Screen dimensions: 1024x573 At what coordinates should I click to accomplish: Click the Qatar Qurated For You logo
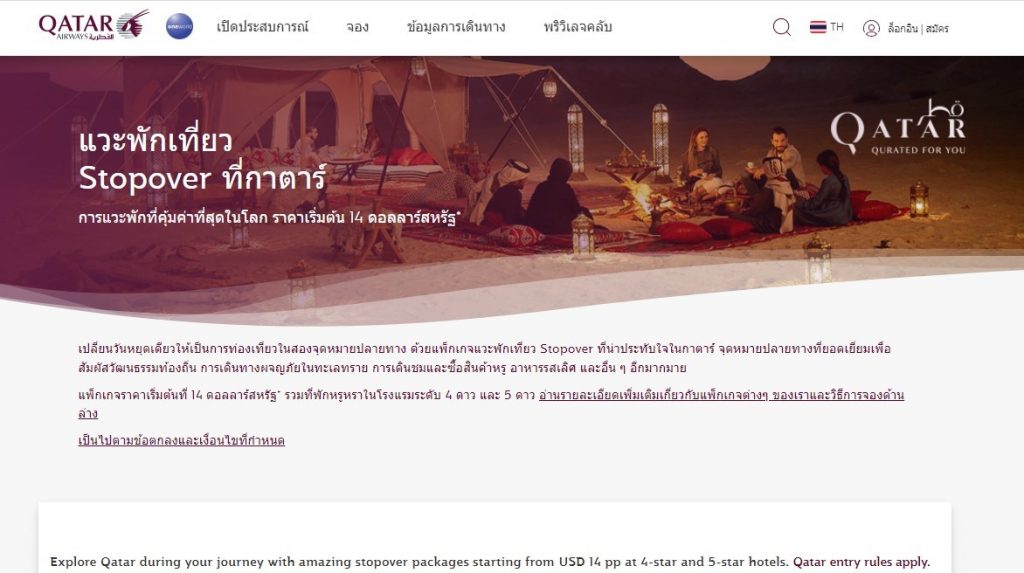[898, 127]
